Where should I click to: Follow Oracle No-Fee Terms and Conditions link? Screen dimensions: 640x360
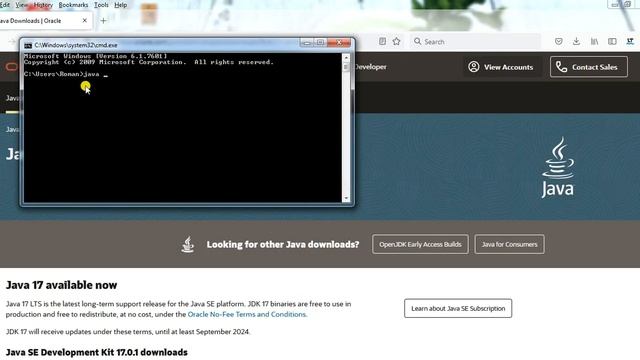(247, 314)
